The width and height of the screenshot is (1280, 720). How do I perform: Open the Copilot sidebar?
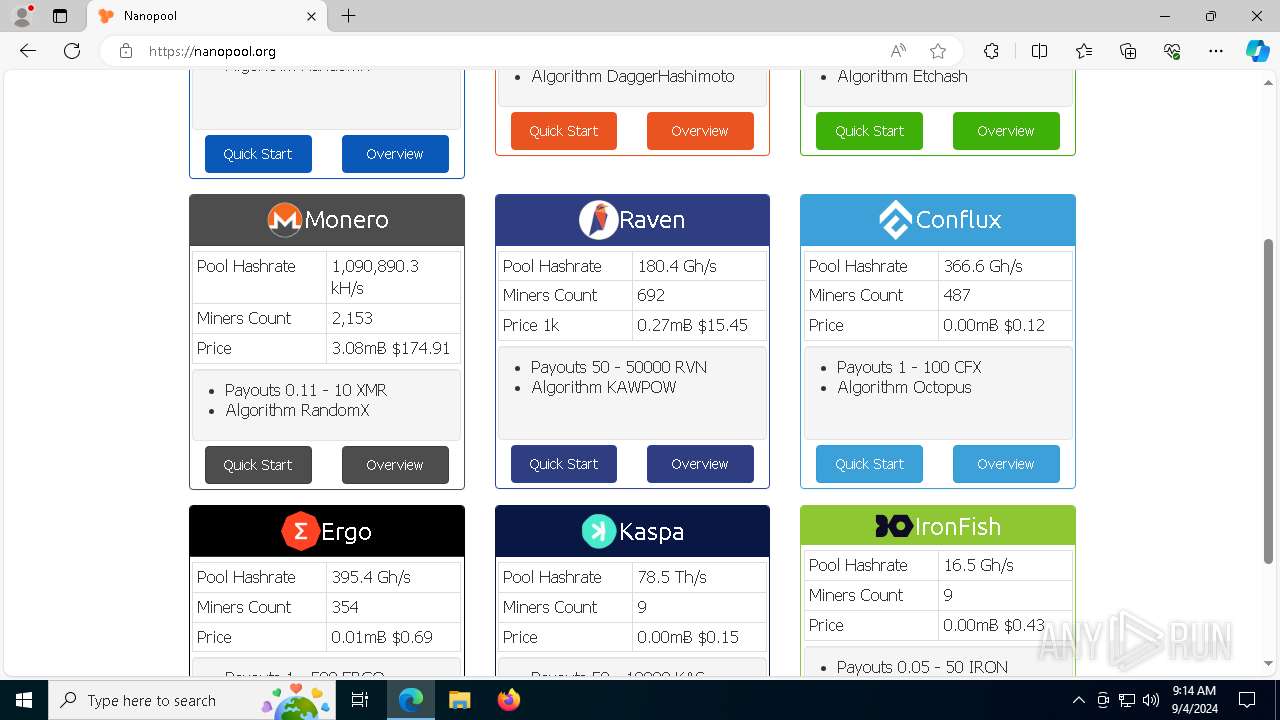click(1257, 51)
